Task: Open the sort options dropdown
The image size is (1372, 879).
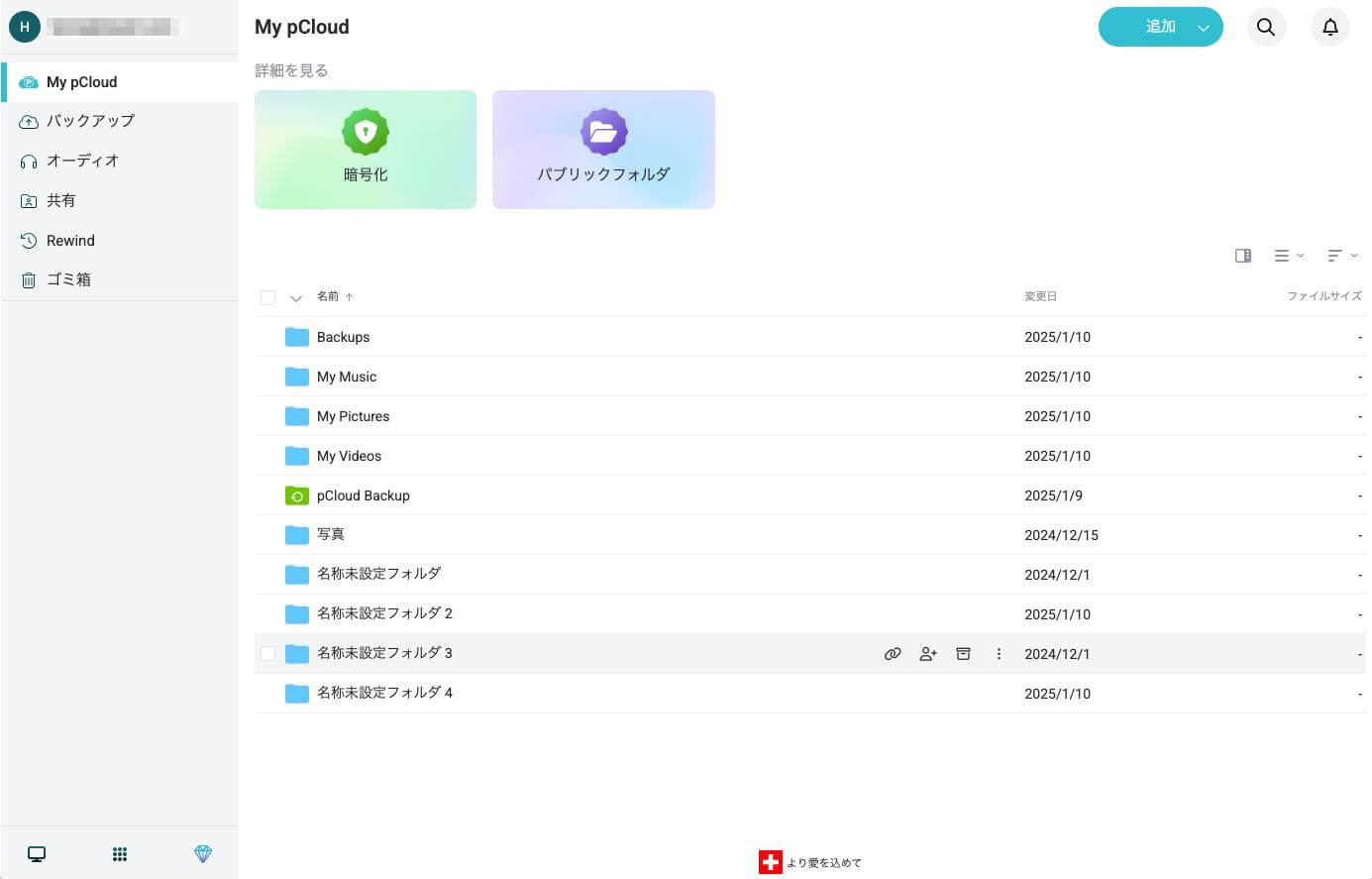Action: click(1342, 256)
